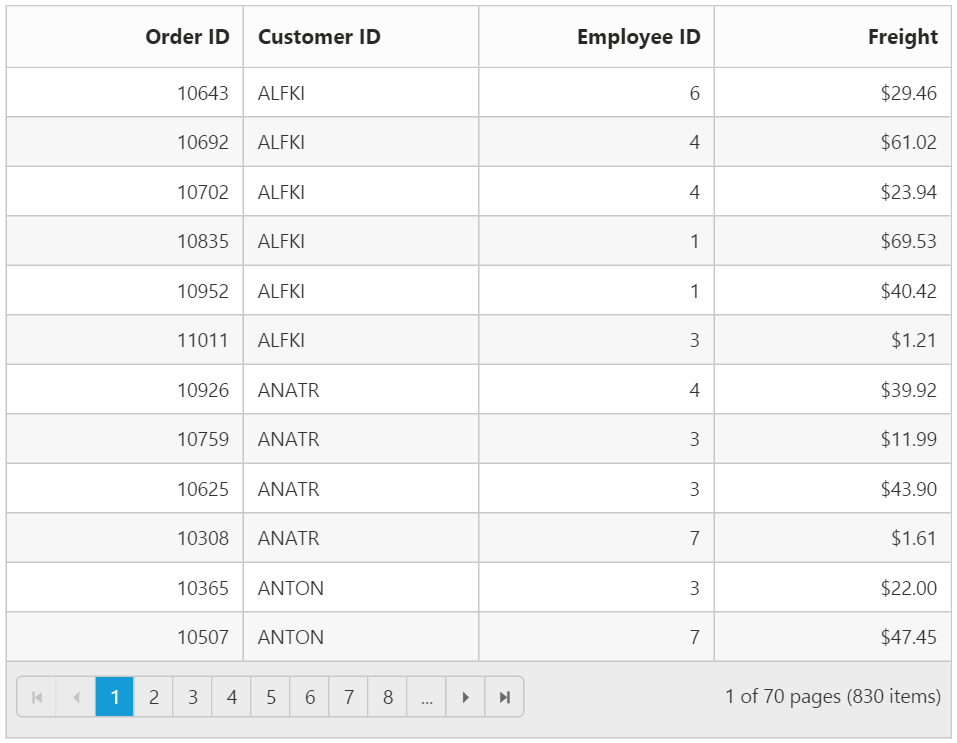Viewport: 957px width, 743px height.
Task: Select page 3 of the grid
Action: [x=193, y=697]
